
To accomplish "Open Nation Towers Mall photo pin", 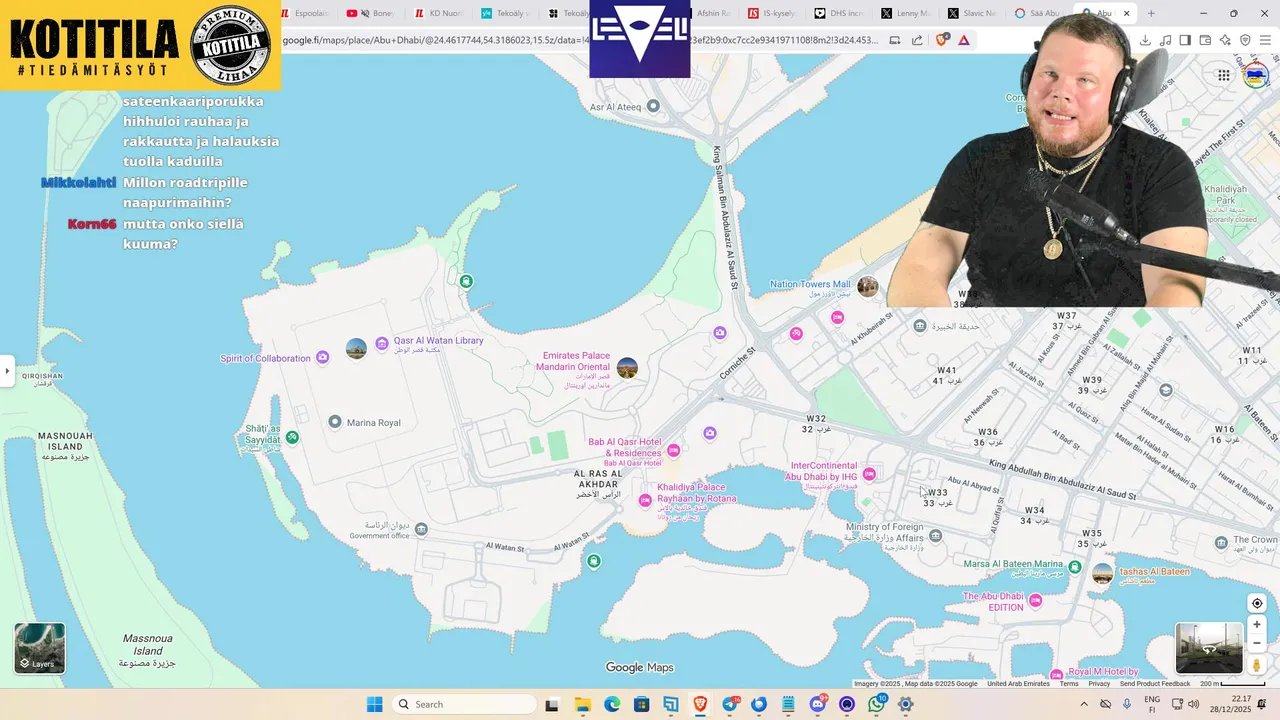I will (x=867, y=287).
